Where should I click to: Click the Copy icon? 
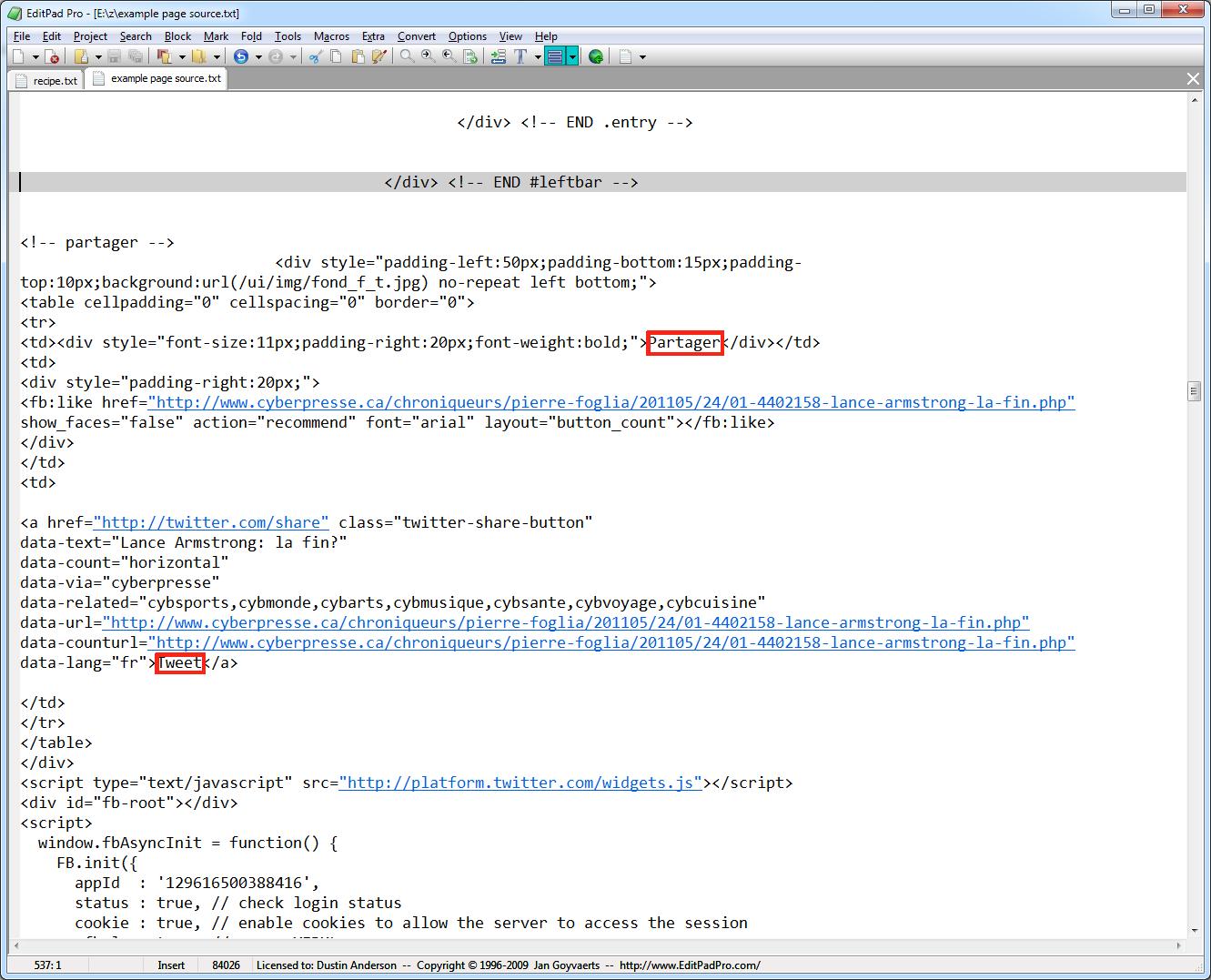tap(336, 56)
